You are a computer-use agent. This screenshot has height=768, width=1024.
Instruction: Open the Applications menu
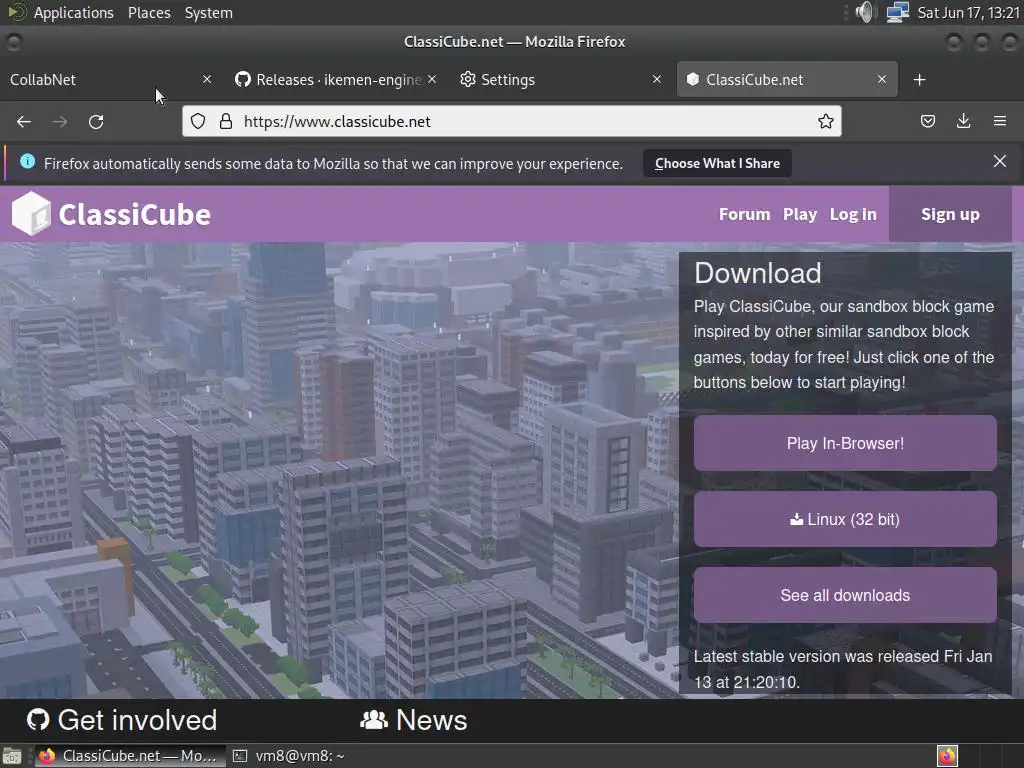click(x=73, y=12)
